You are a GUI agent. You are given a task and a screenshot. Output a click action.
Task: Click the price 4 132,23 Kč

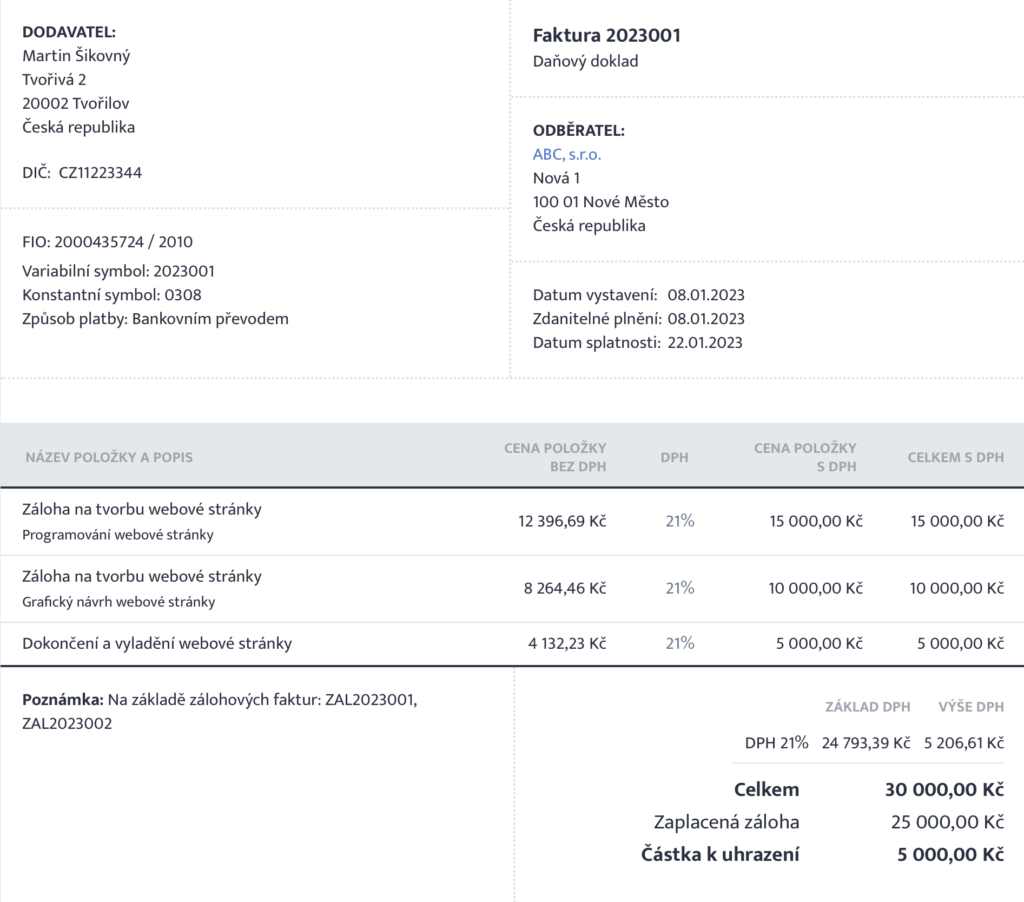pyautogui.click(x=567, y=643)
